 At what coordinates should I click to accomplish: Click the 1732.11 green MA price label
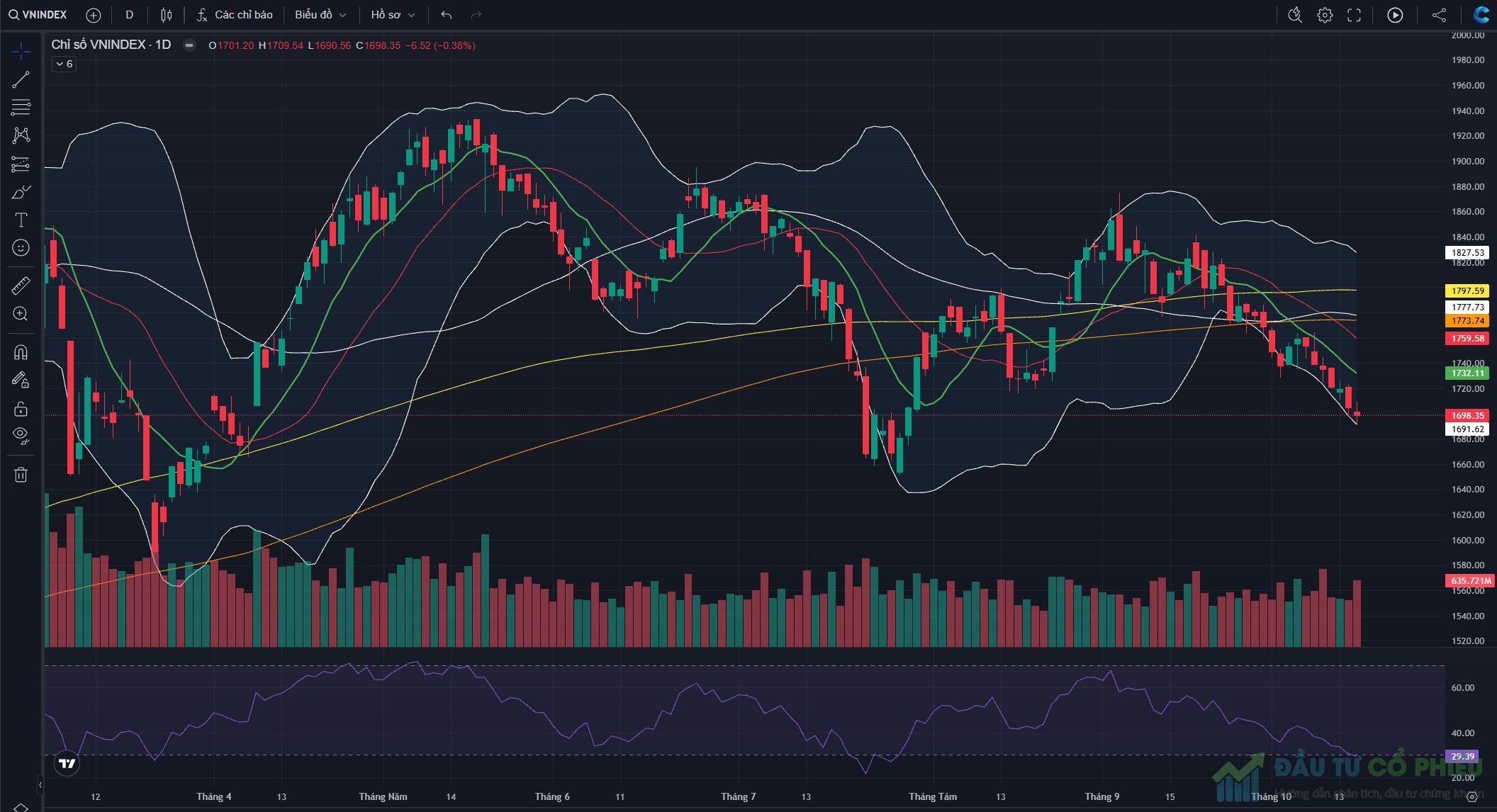(x=1467, y=373)
